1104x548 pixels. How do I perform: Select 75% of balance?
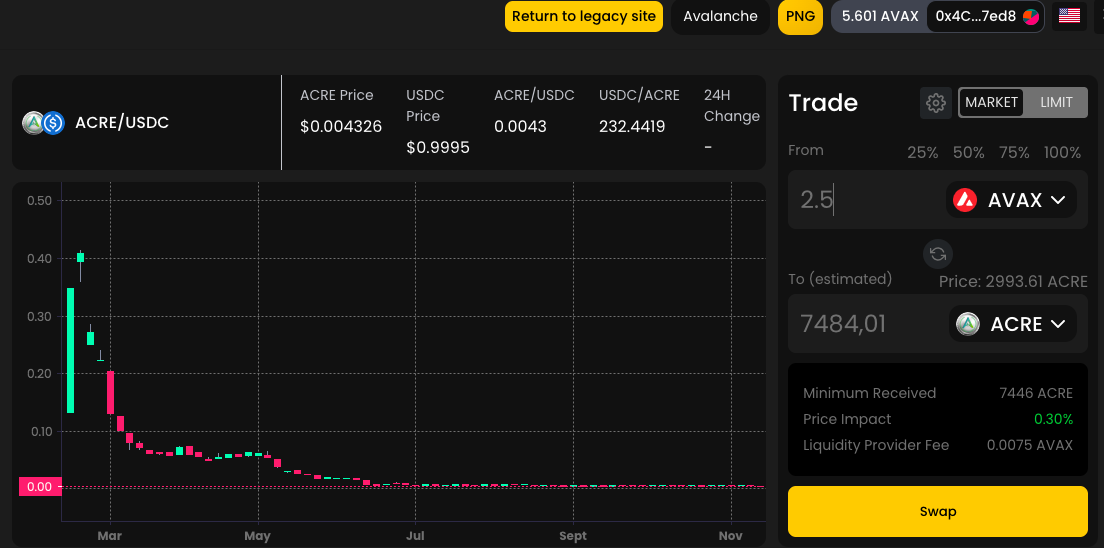(x=1014, y=153)
